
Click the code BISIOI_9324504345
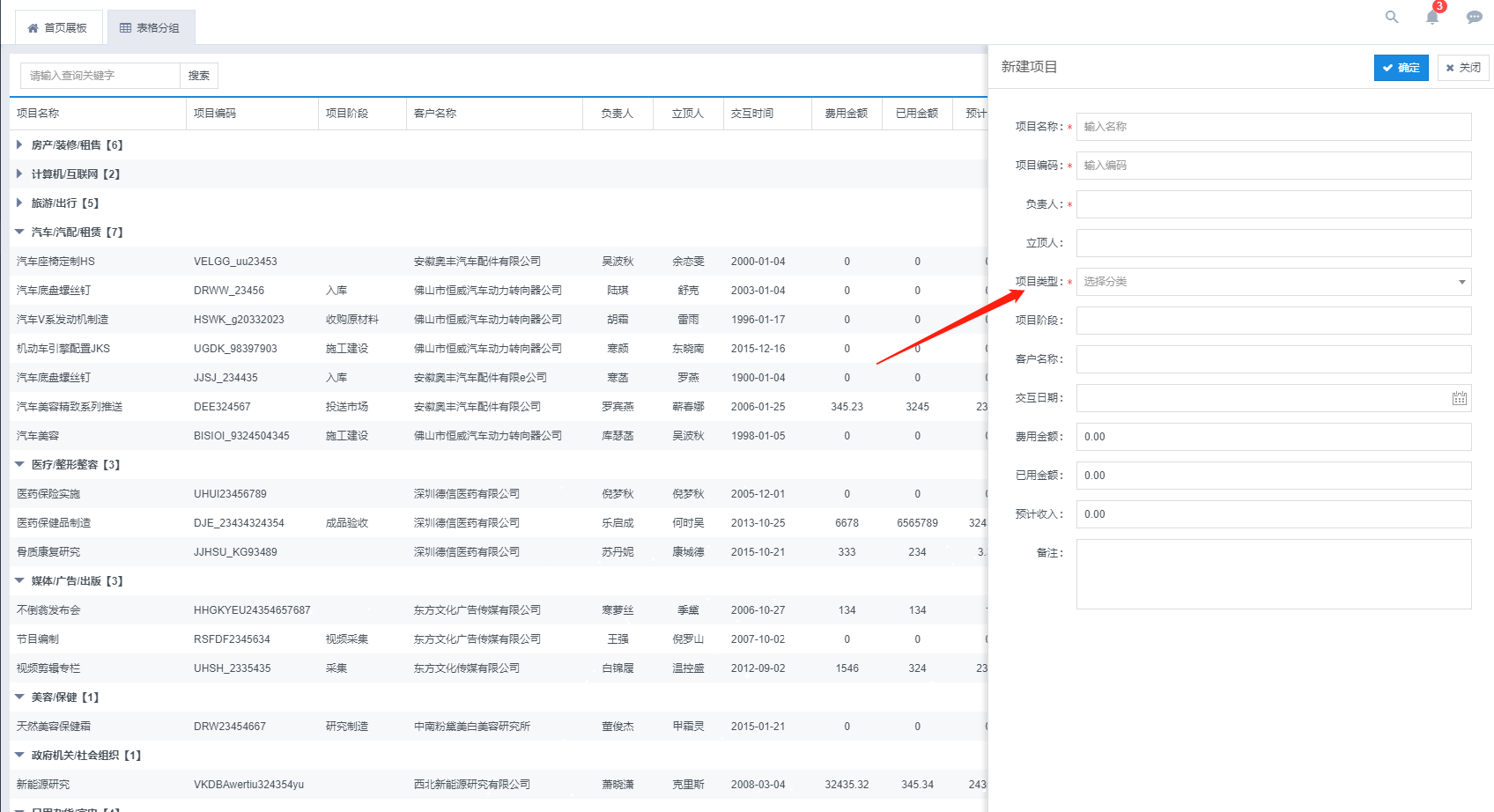click(x=241, y=436)
